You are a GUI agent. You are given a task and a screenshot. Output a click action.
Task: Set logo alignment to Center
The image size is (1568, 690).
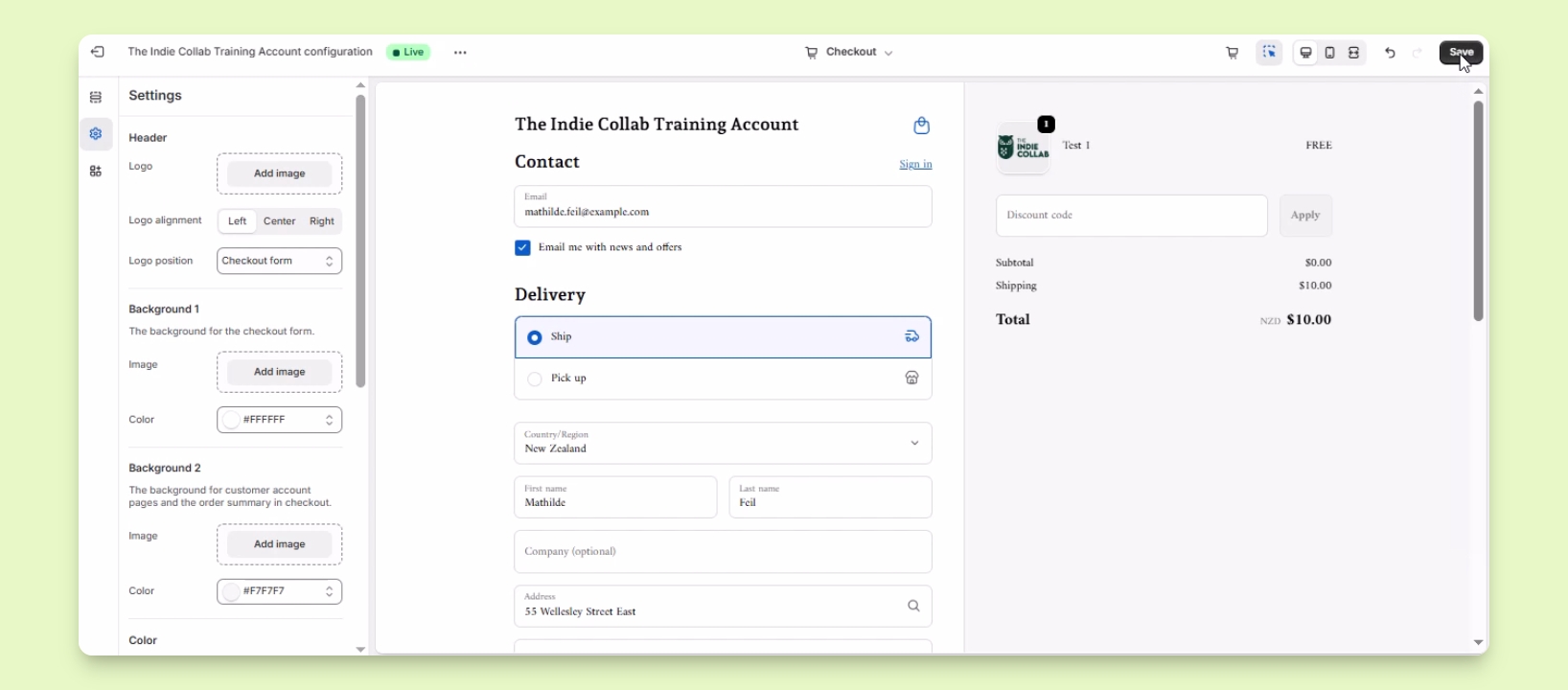(x=280, y=221)
